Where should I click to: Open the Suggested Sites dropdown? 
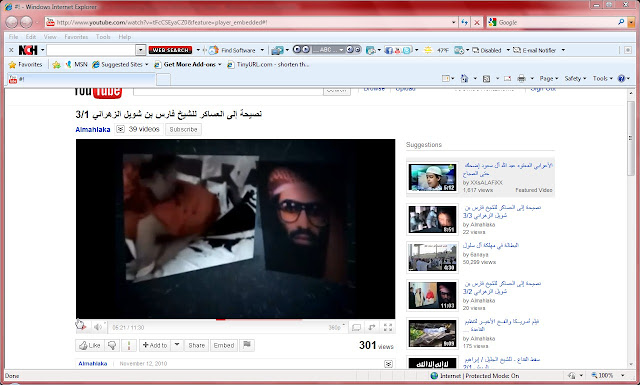(120, 65)
